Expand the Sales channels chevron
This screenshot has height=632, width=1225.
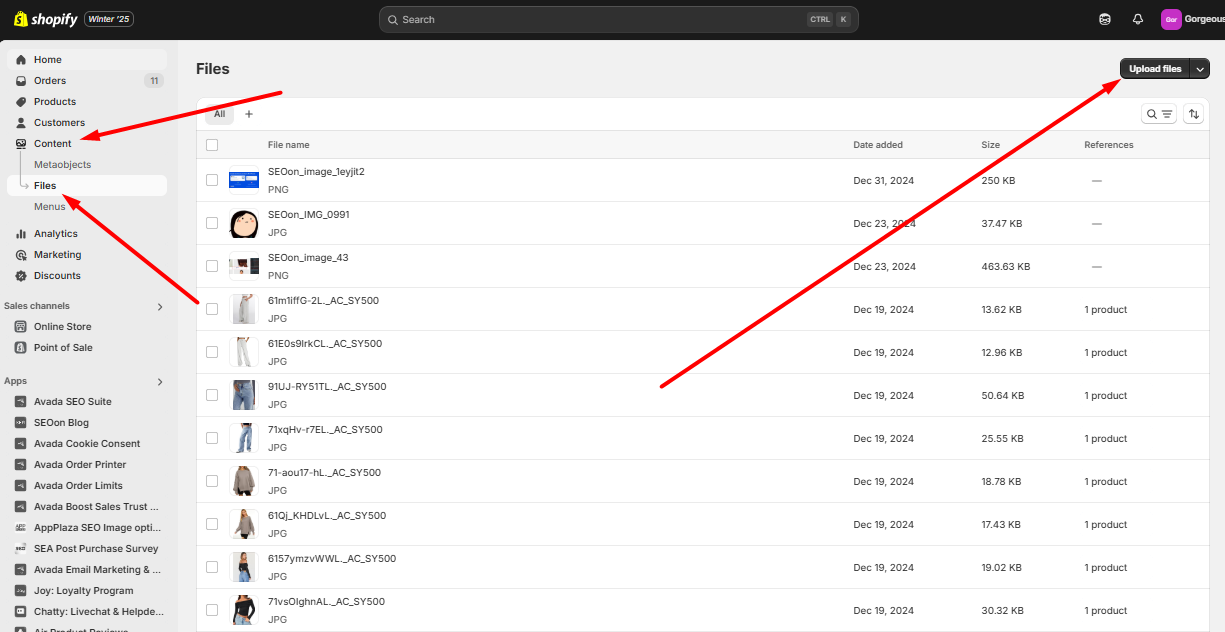(160, 307)
